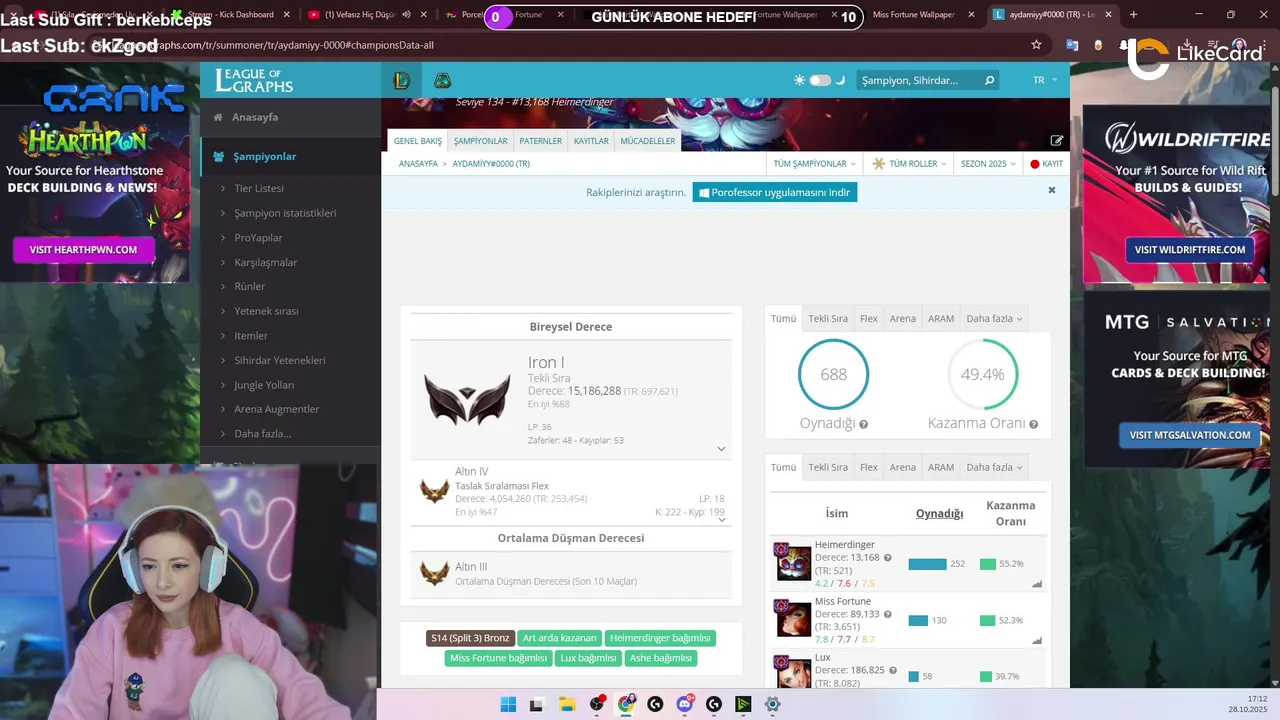Click ANASAYFA breadcrumb link
Screen dimensions: 1280x720
click(418, 164)
